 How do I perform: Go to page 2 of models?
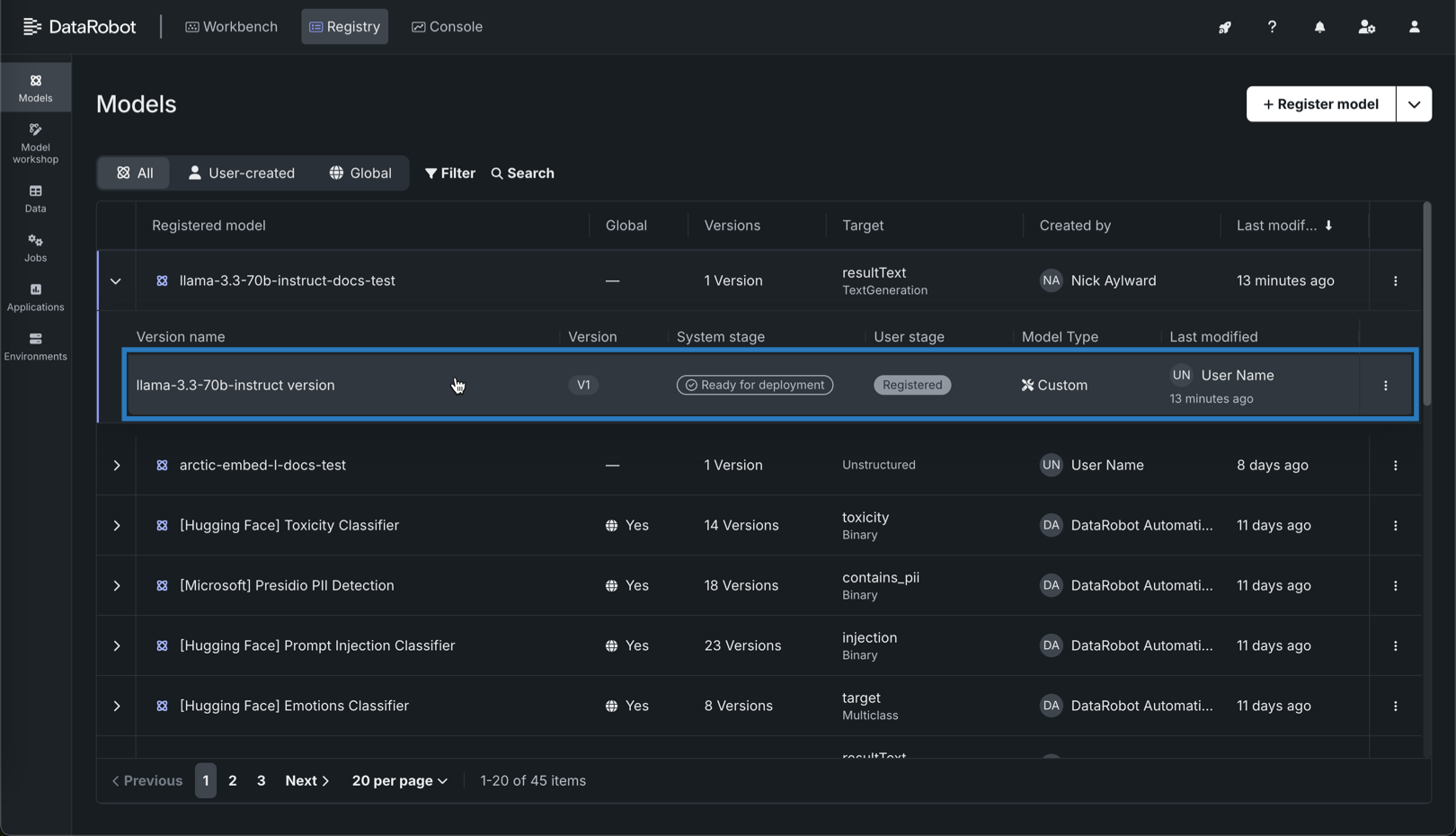click(233, 781)
